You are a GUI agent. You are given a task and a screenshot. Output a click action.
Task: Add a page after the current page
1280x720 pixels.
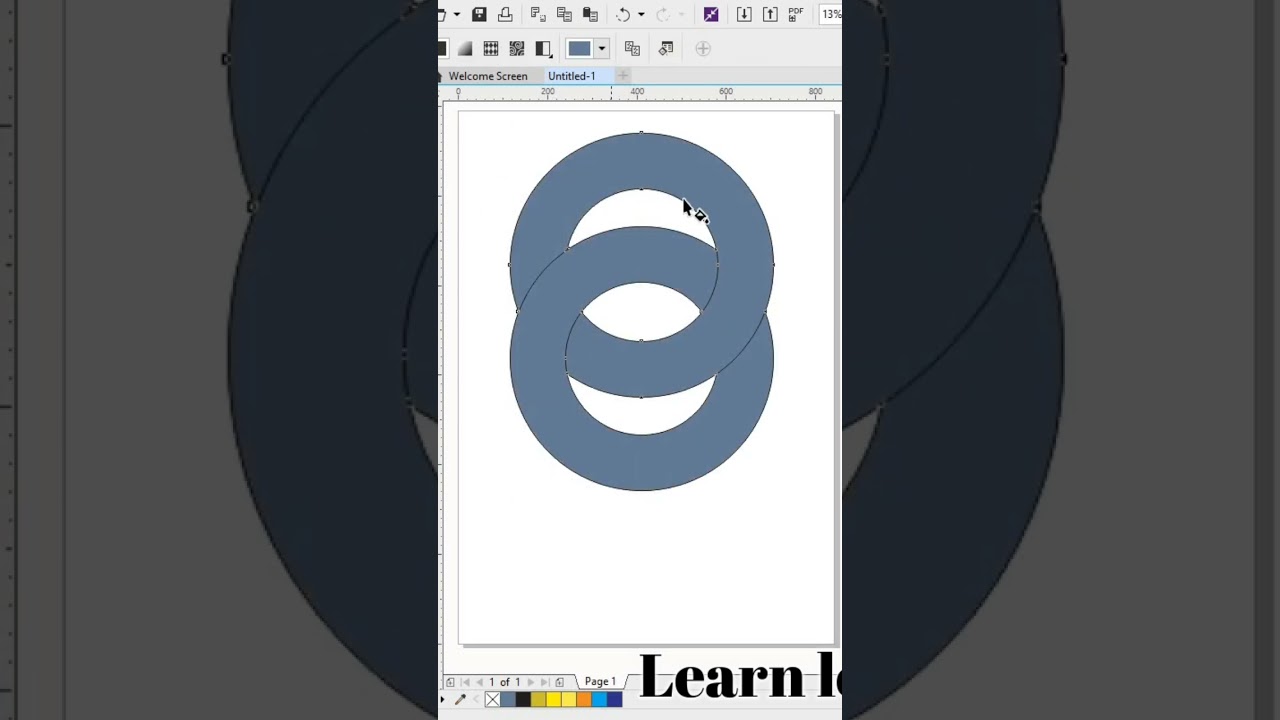559,682
